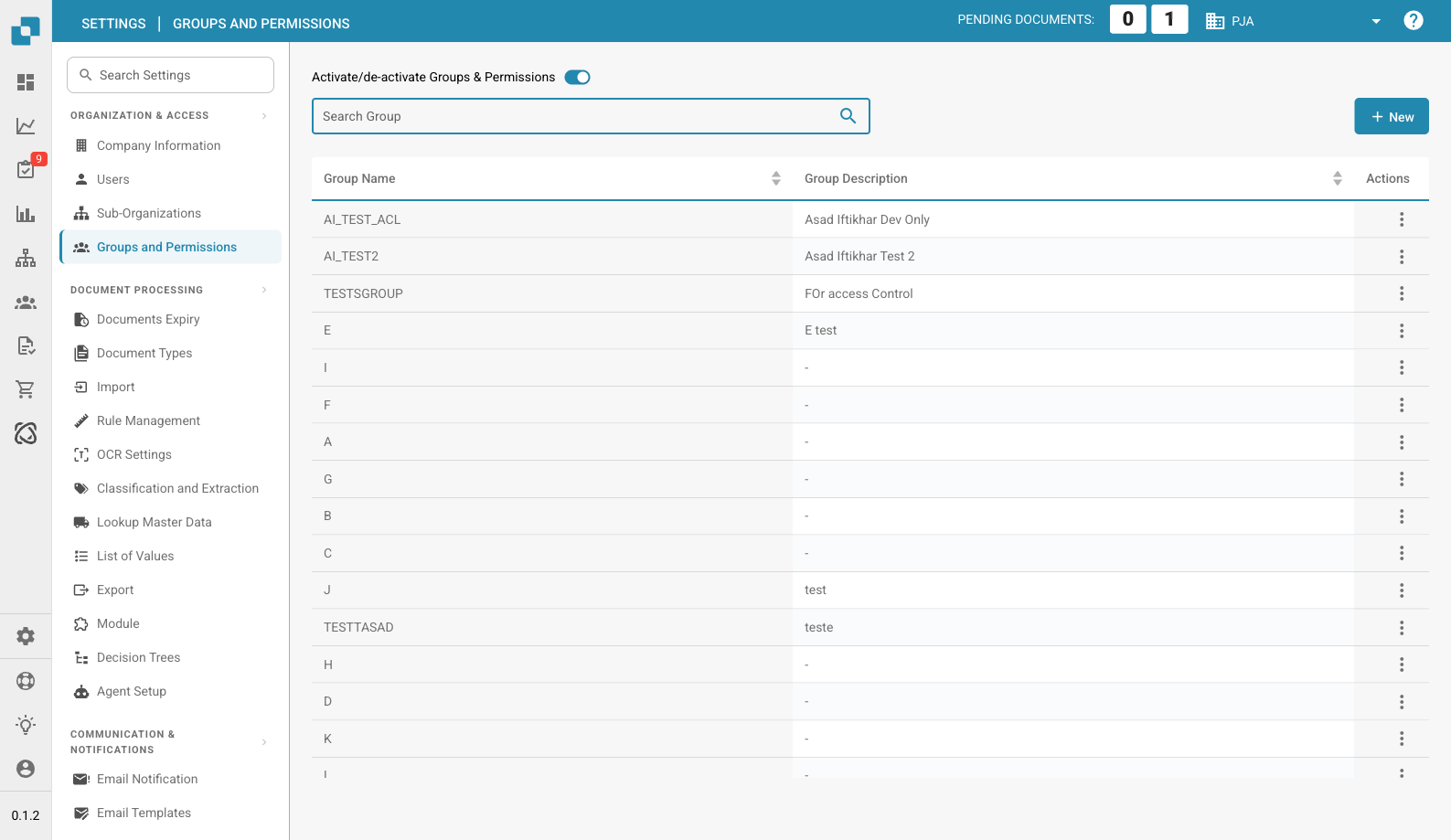The width and height of the screenshot is (1451, 840).
Task: Collapse Communication & Notifications section
Action: 264,742
